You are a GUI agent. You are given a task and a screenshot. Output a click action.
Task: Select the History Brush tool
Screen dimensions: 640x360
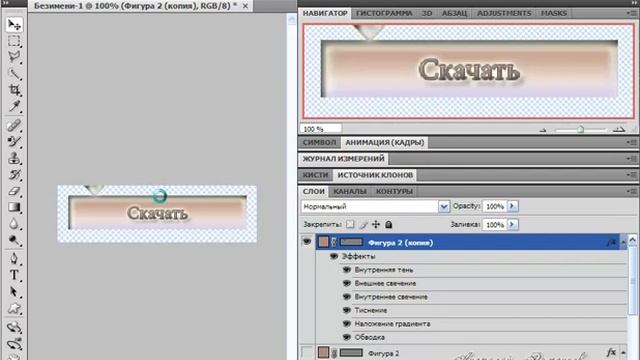(x=14, y=175)
